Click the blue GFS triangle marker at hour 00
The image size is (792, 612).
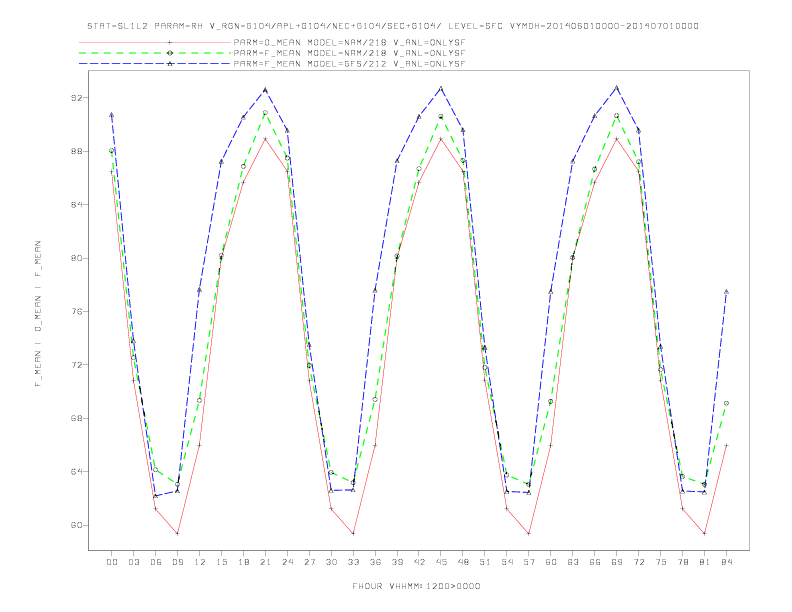pyautogui.click(x=112, y=115)
